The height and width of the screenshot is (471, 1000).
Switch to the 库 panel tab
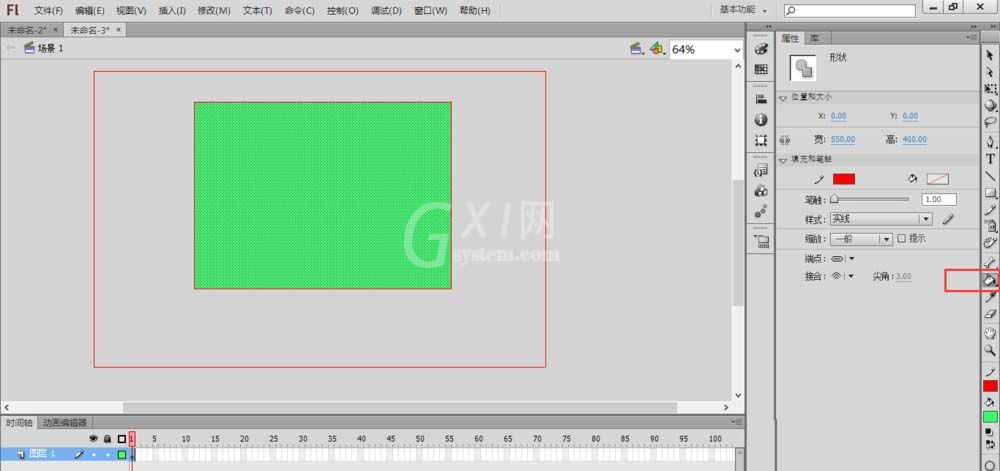tap(813, 38)
